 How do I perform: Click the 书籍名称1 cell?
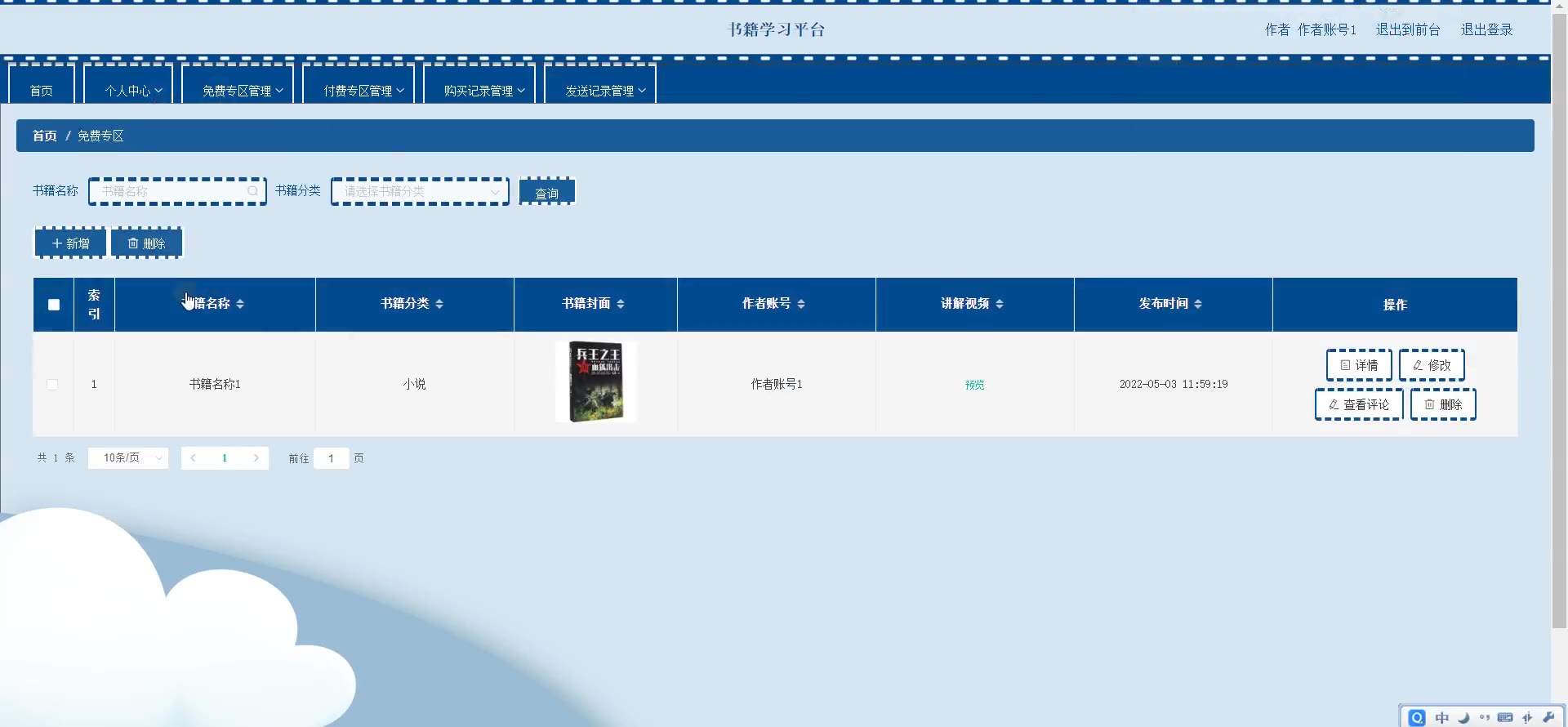(215, 384)
